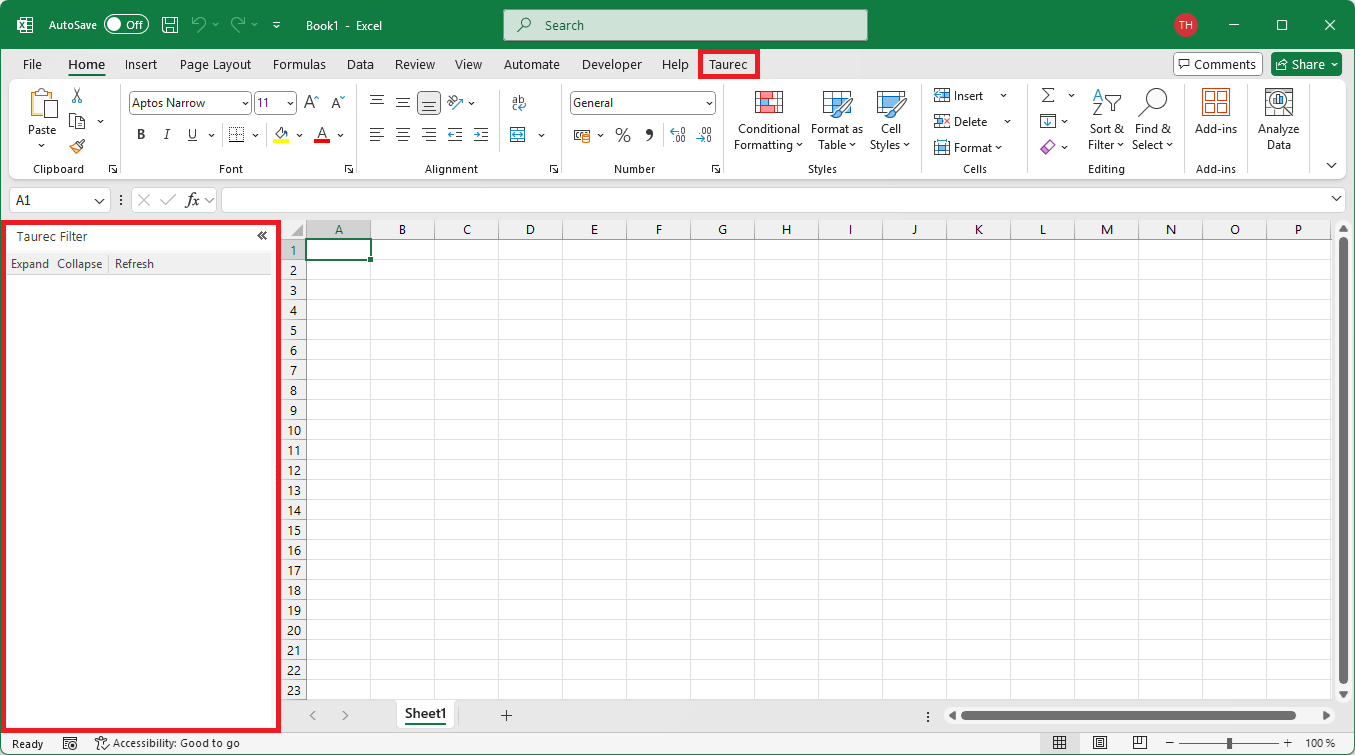Viewport: 1355px width, 755px height.
Task: Click Increase Decimal icon
Action: 678,135
